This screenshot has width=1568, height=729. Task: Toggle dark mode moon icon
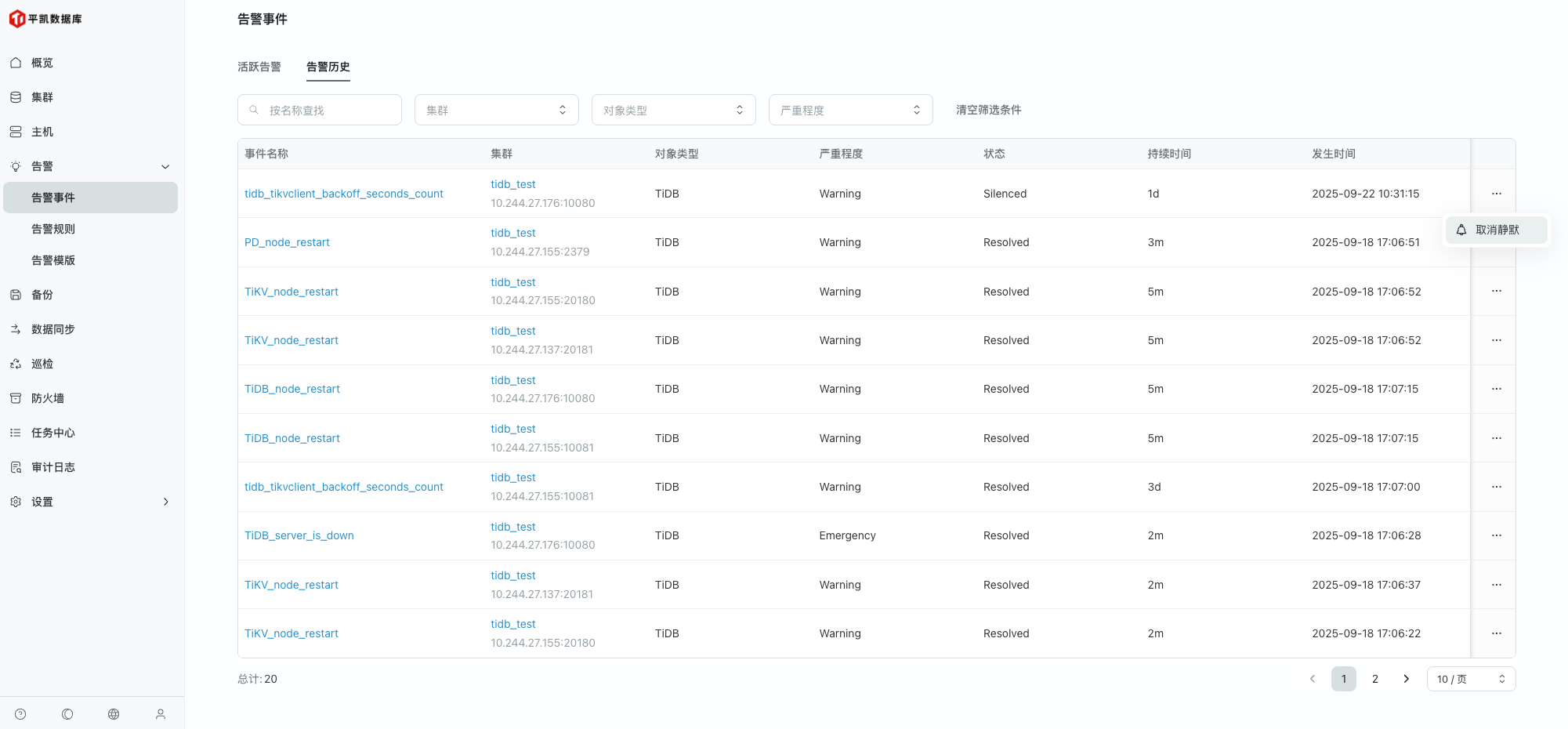pyautogui.click(x=67, y=714)
